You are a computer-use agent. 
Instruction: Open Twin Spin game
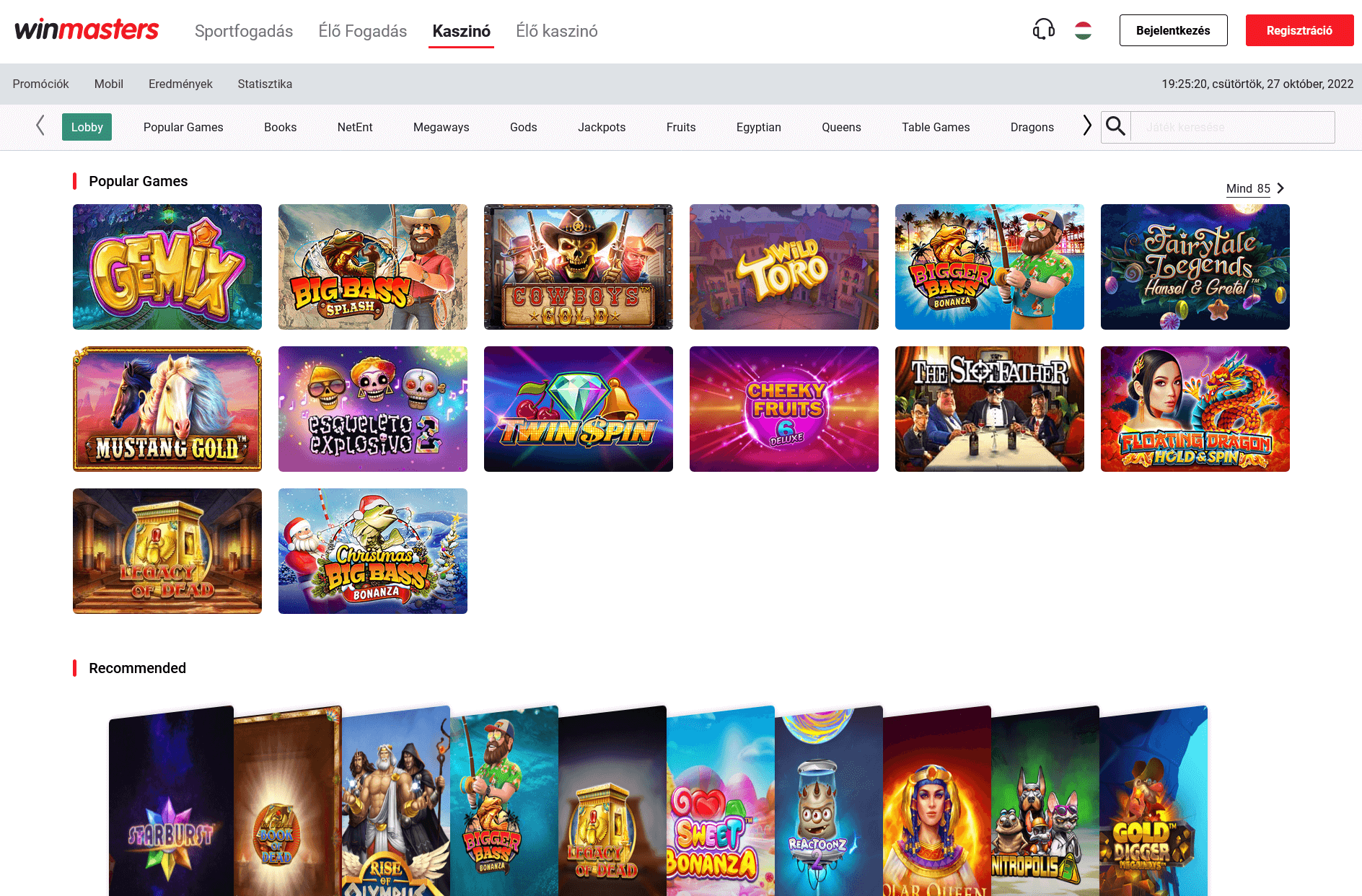click(579, 409)
